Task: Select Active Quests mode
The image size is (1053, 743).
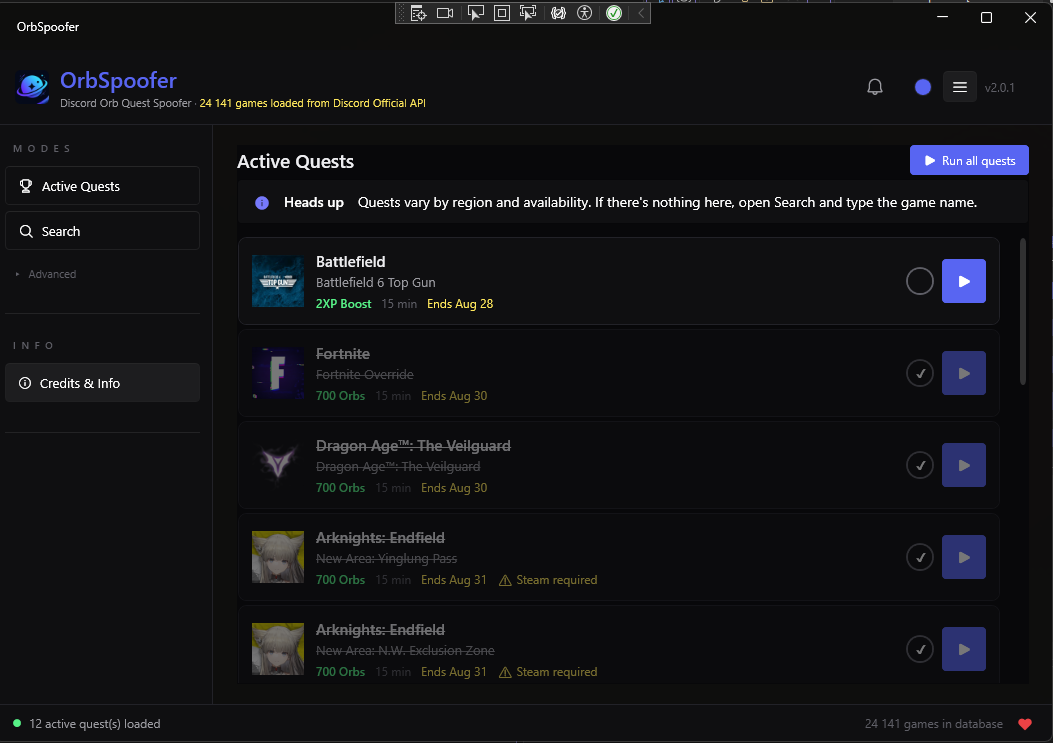Action: [x=102, y=186]
